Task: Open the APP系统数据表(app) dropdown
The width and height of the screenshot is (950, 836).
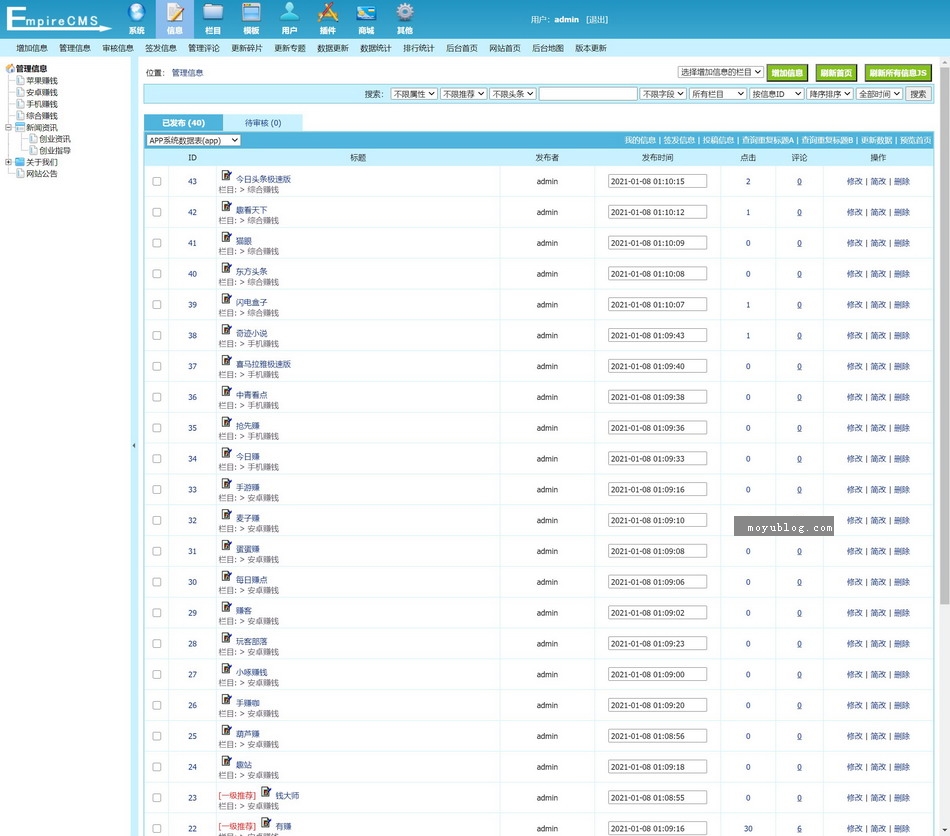Action: (193, 141)
